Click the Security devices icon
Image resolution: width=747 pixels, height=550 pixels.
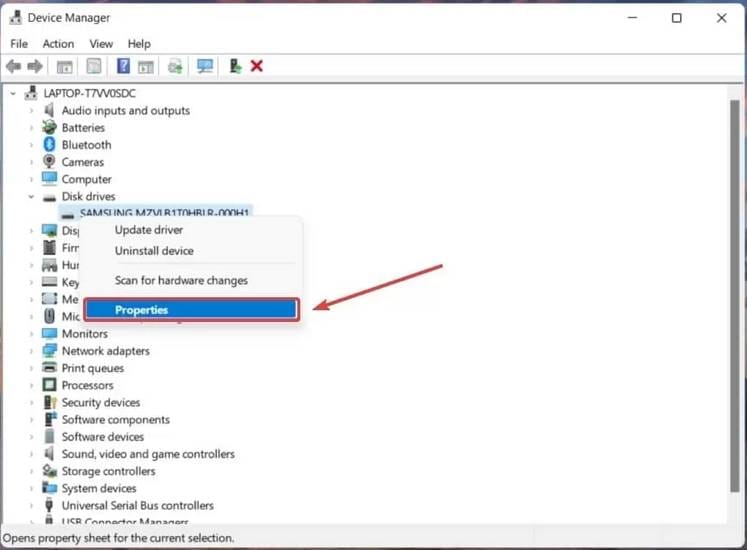pos(50,402)
